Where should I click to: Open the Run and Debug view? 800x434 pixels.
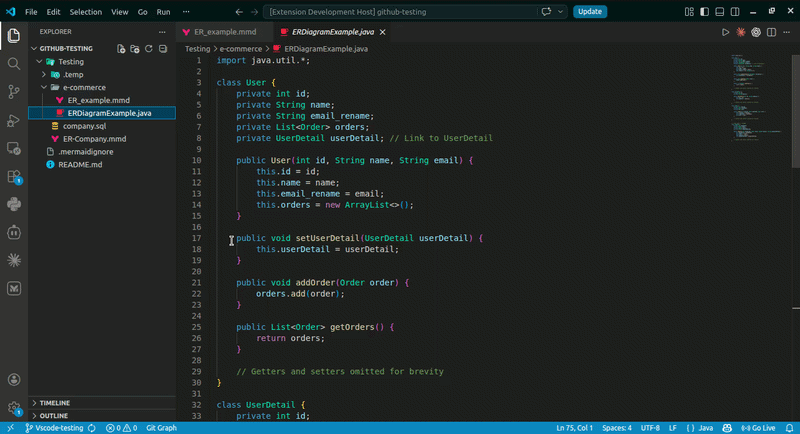click(14, 120)
